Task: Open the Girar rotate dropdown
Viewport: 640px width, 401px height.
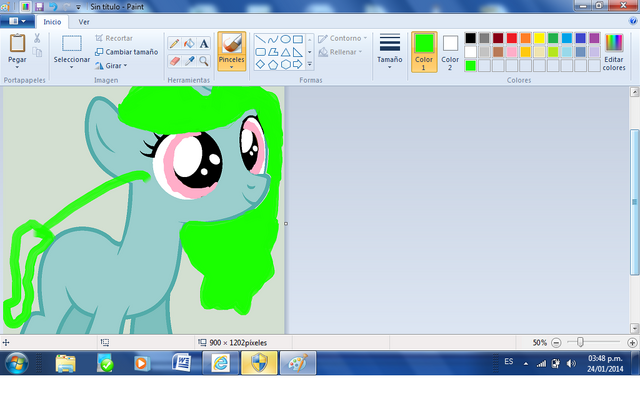Action: [111, 65]
